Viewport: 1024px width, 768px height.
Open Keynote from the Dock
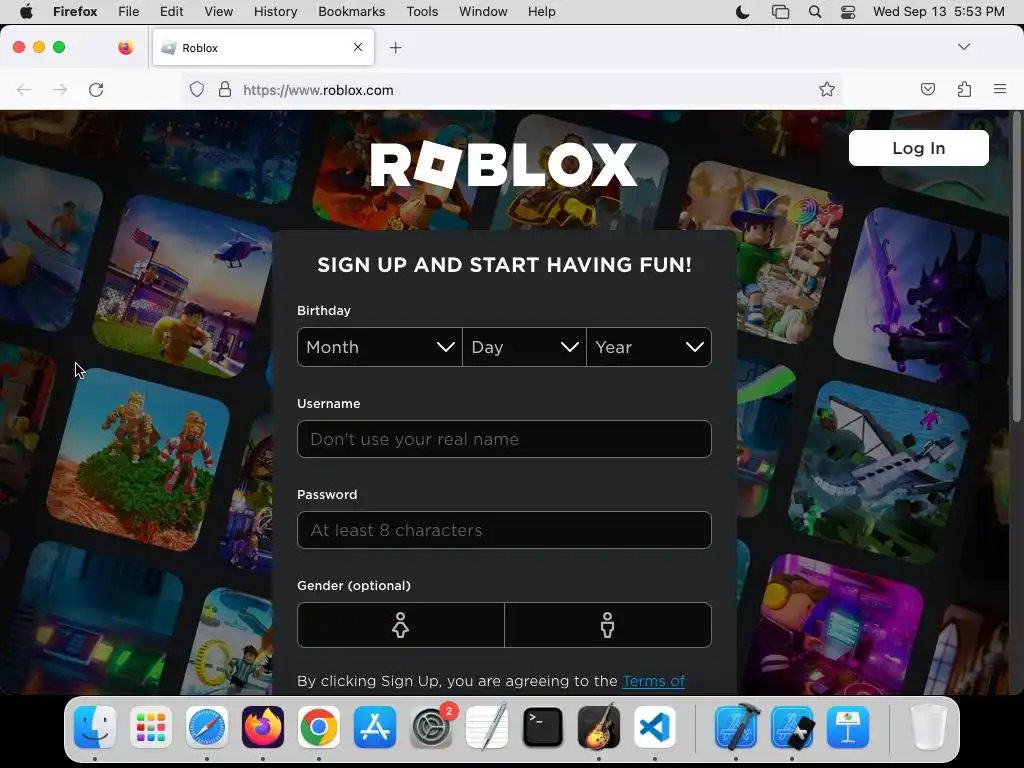[848, 727]
